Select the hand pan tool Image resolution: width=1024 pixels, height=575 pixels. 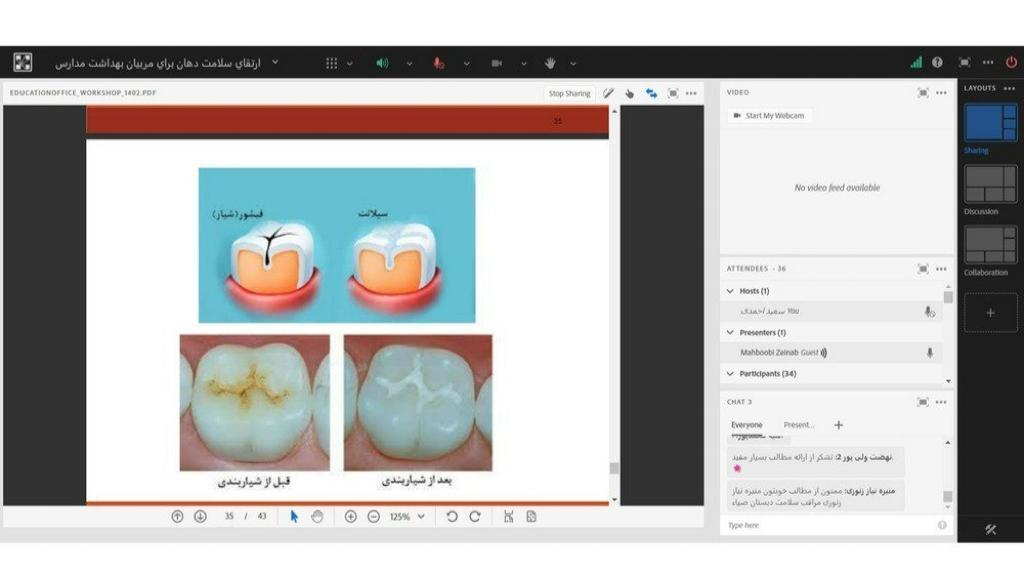(x=316, y=517)
